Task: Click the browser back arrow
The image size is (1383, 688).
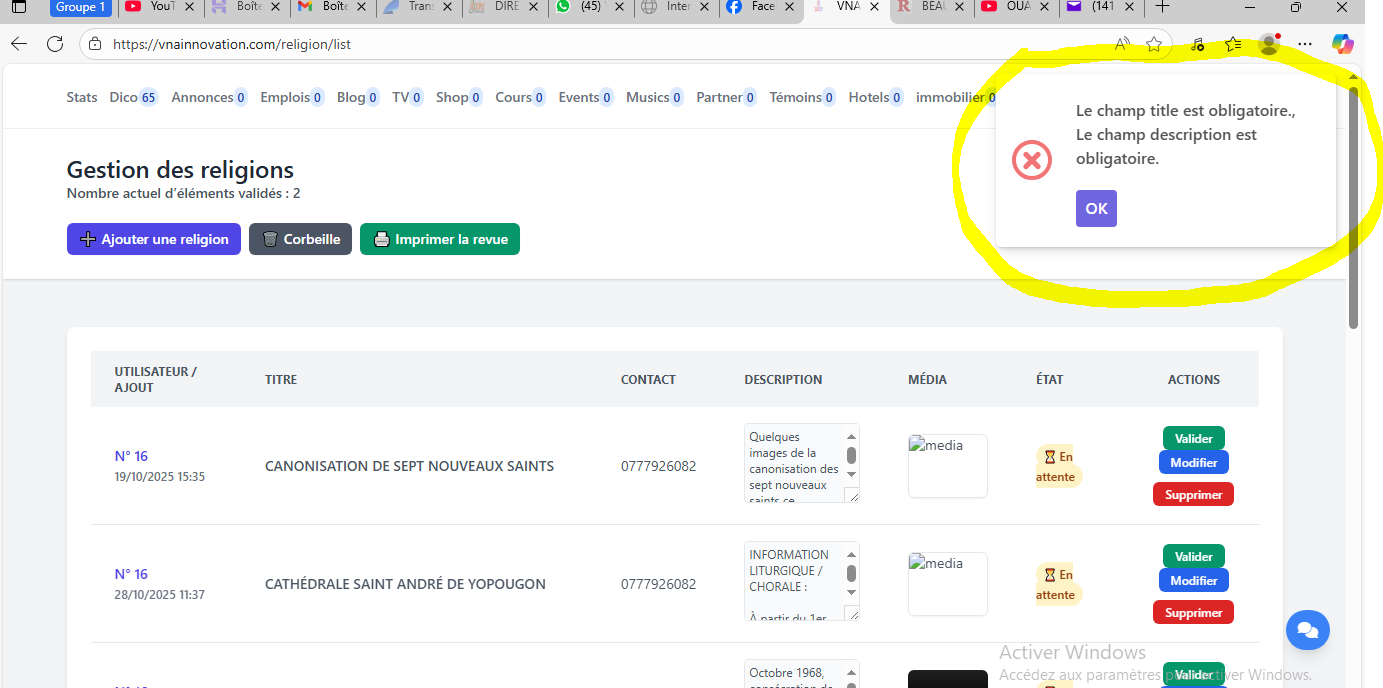Action: tap(19, 44)
